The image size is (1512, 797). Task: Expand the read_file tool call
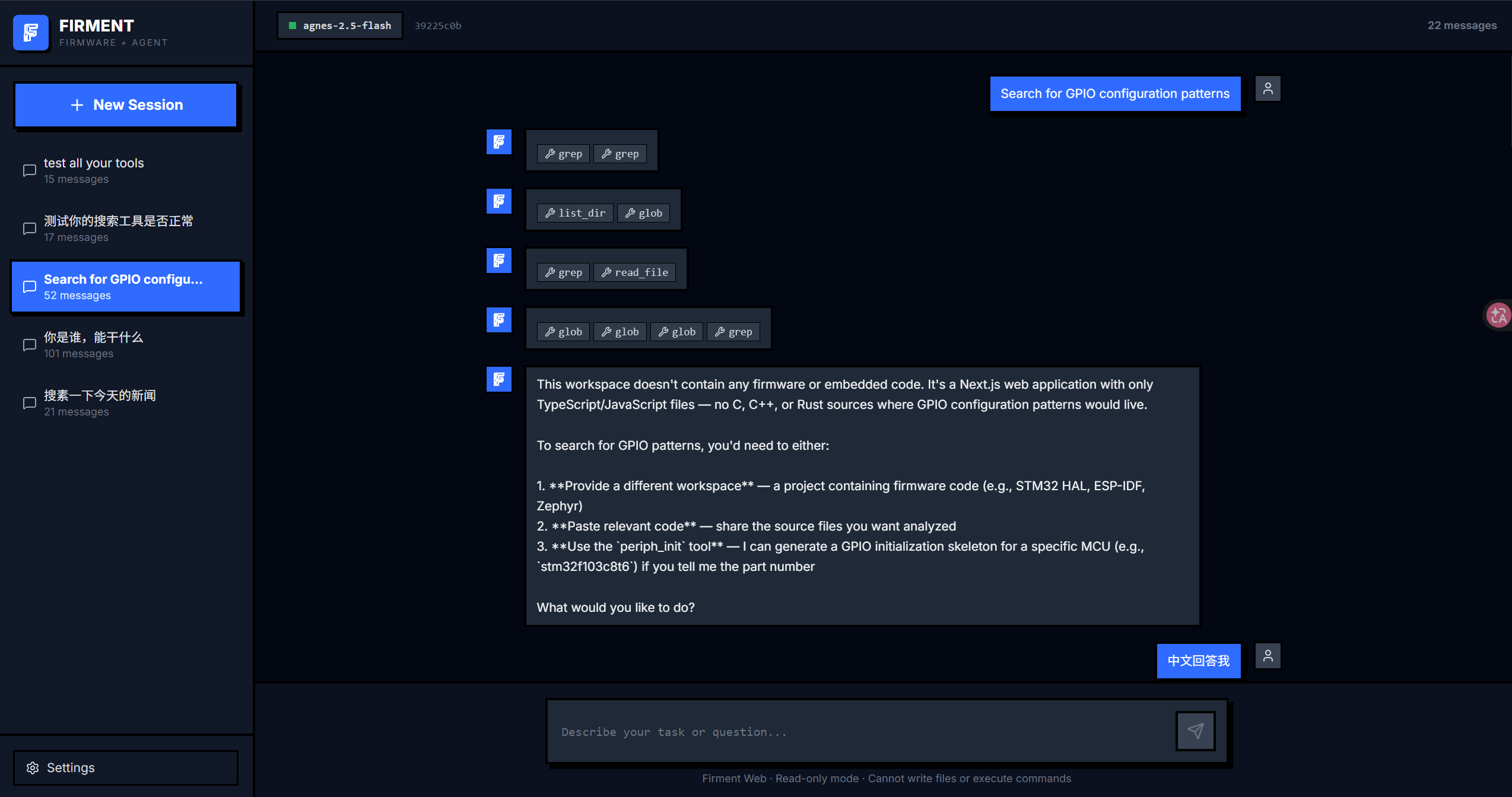(x=634, y=272)
